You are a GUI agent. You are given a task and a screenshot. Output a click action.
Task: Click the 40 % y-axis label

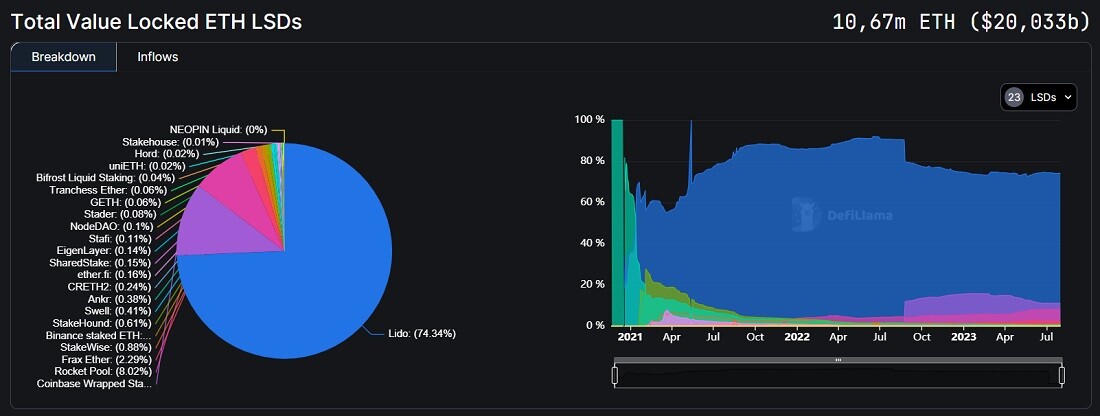point(592,243)
